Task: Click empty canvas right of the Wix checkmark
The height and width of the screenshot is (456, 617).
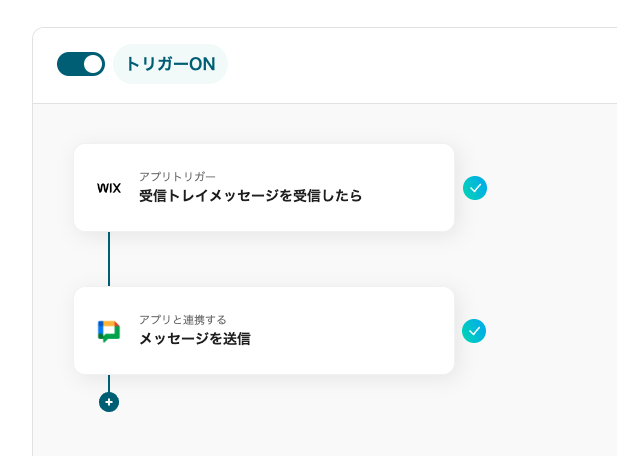Action: [550, 188]
